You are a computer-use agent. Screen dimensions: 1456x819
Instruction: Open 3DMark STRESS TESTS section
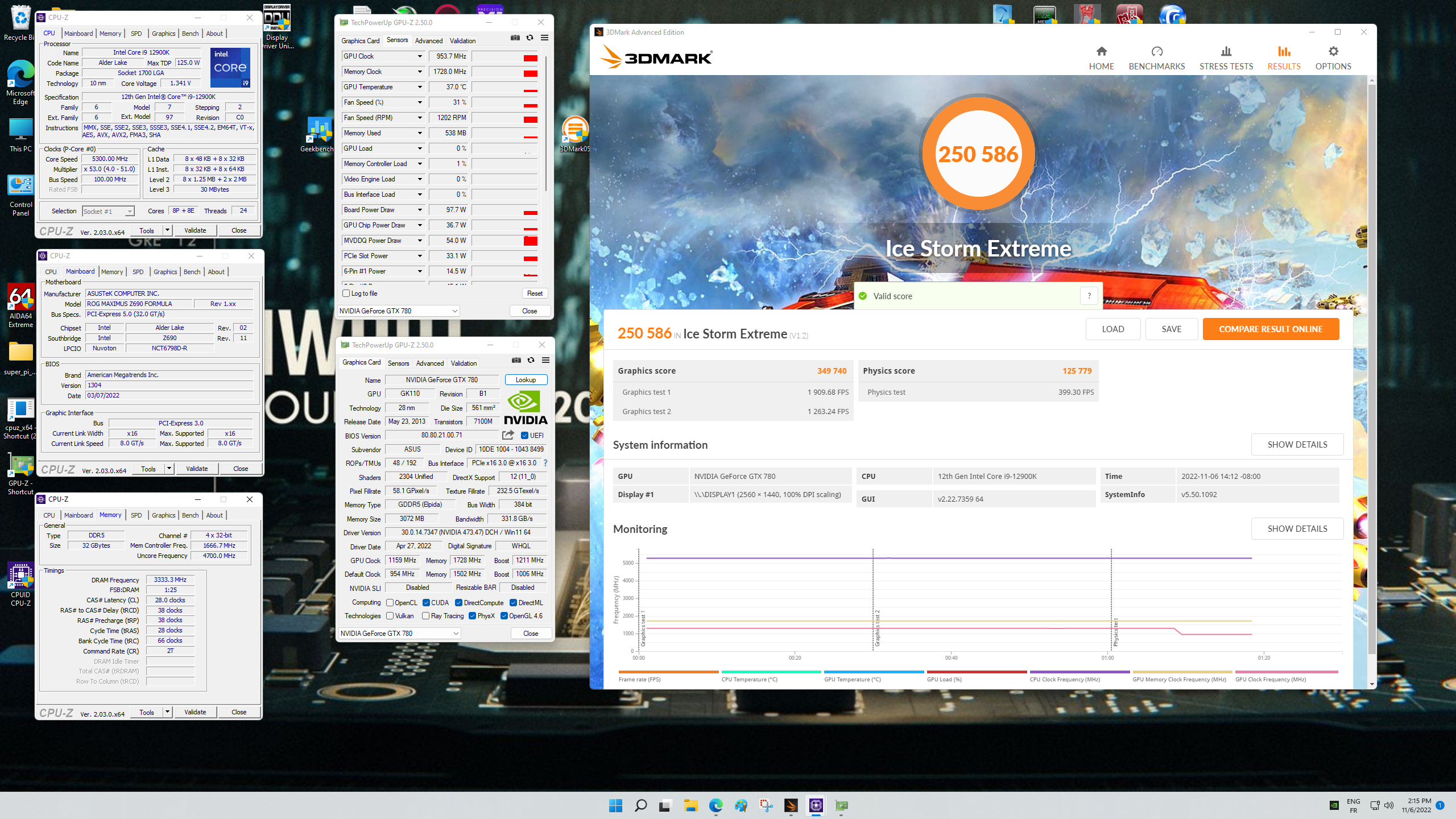(x=1226, y=58)
